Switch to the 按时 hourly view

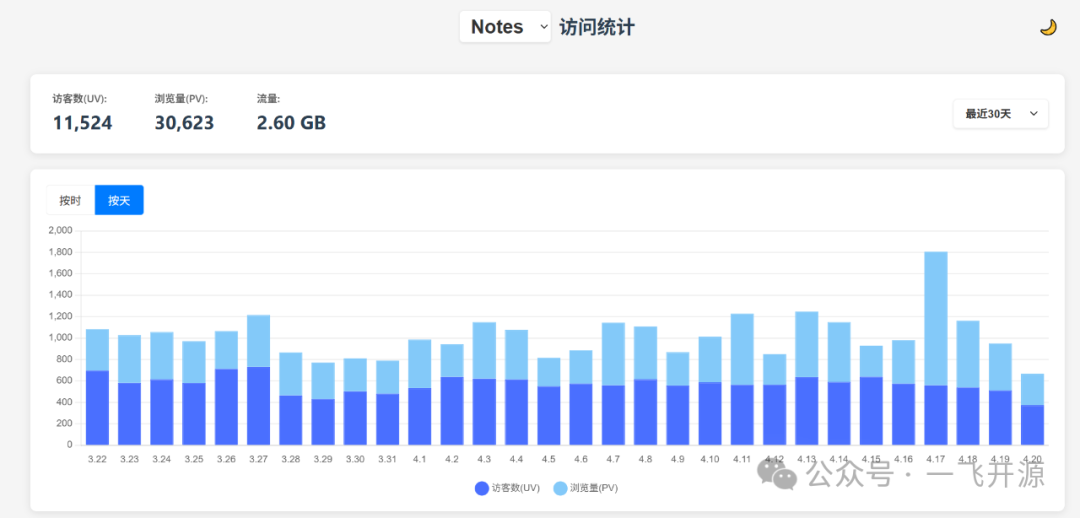pos(70,200)
